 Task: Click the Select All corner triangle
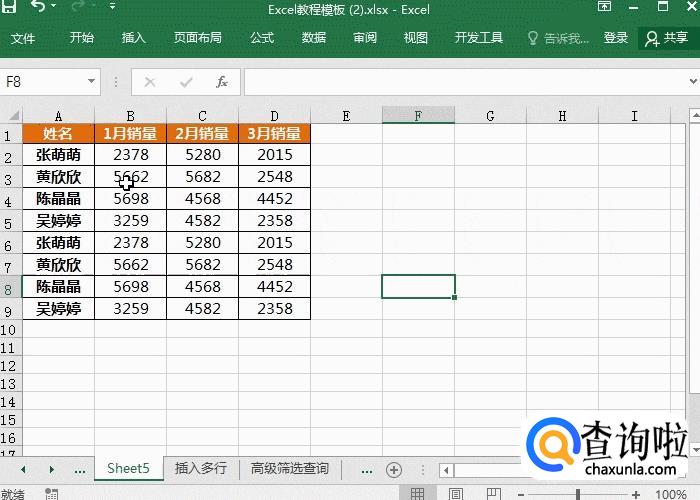pyautogui.click(x=12, y=116)
